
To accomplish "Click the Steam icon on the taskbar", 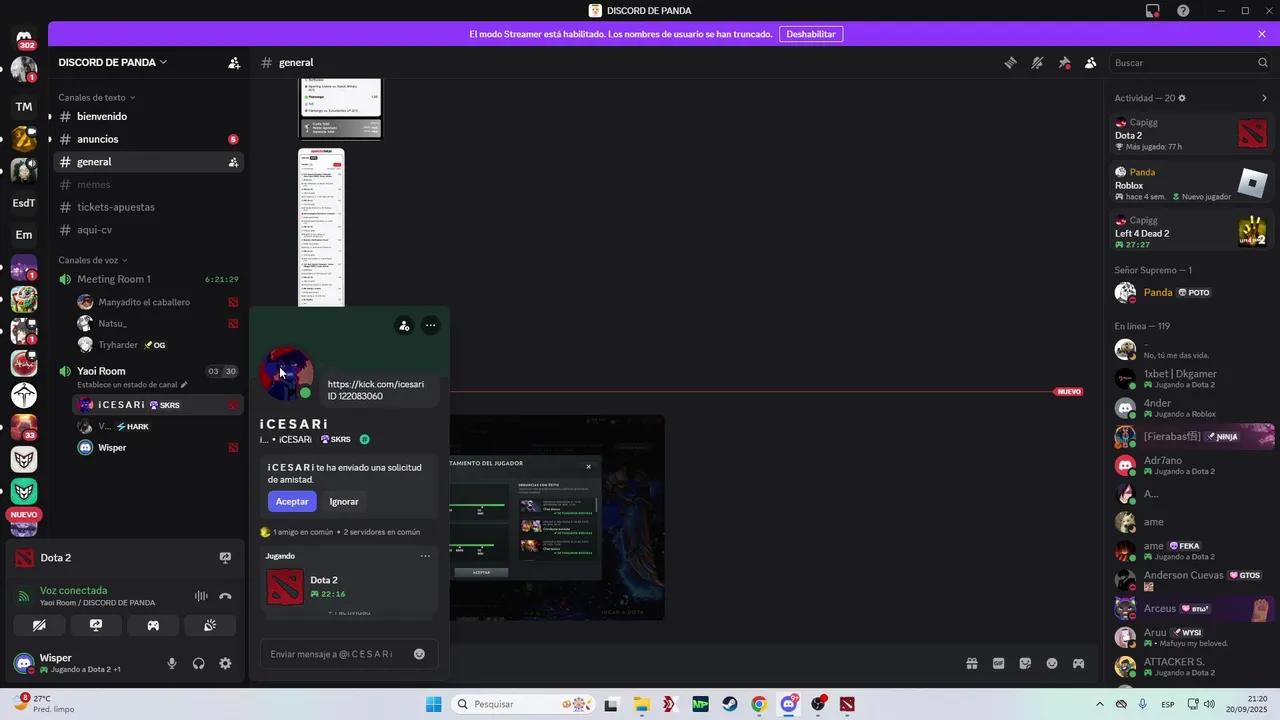I will pos(730,704).
